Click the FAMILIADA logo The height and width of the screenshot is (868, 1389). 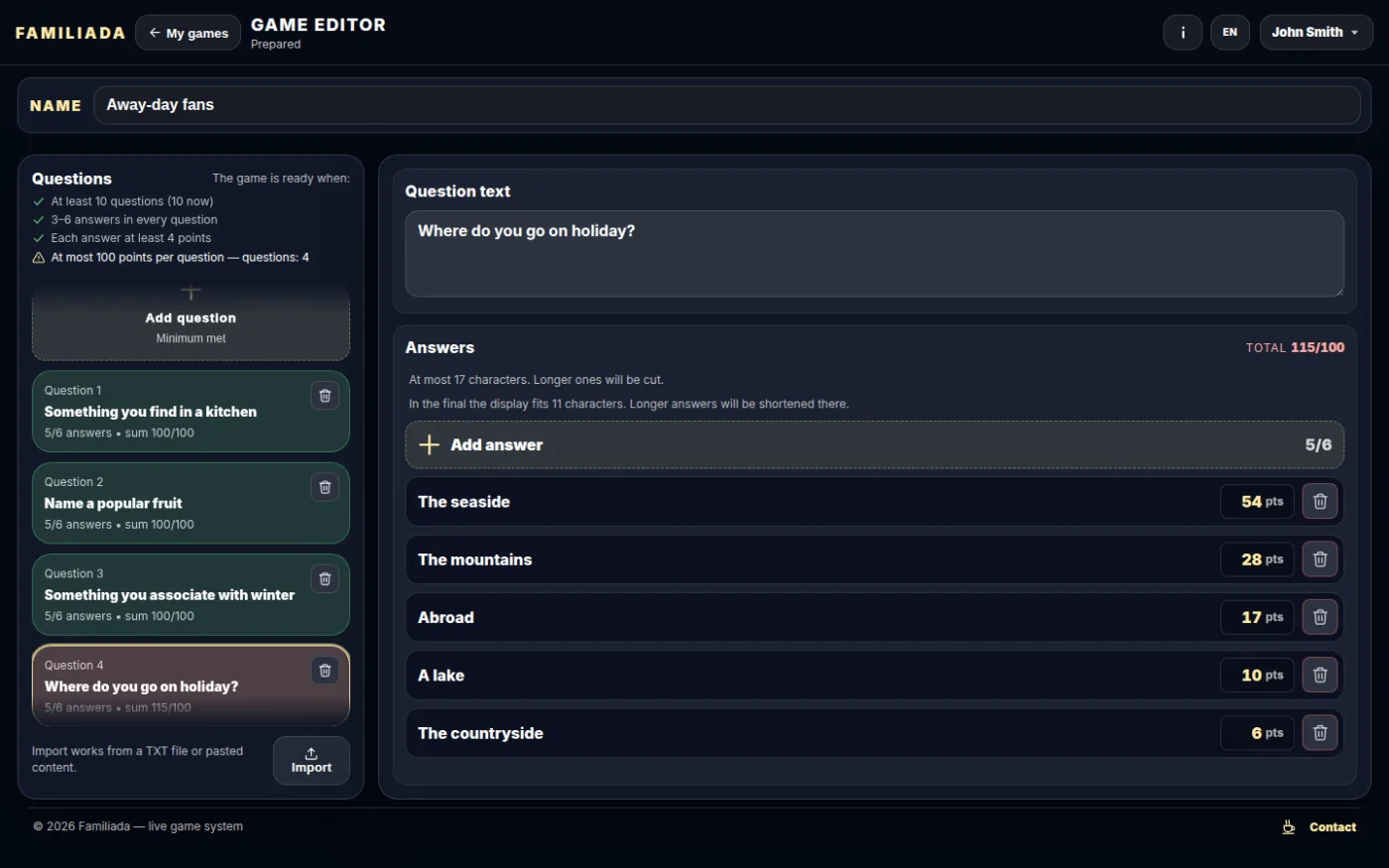pos(70,33)
